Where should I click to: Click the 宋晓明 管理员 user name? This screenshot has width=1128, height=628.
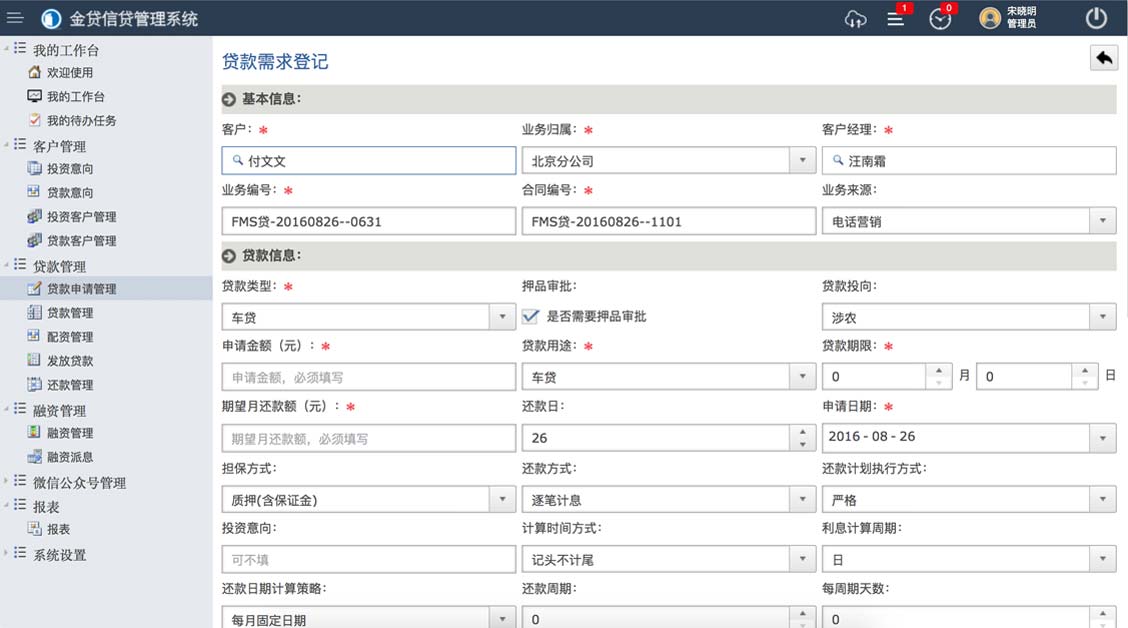click(x=1022, y=17)
